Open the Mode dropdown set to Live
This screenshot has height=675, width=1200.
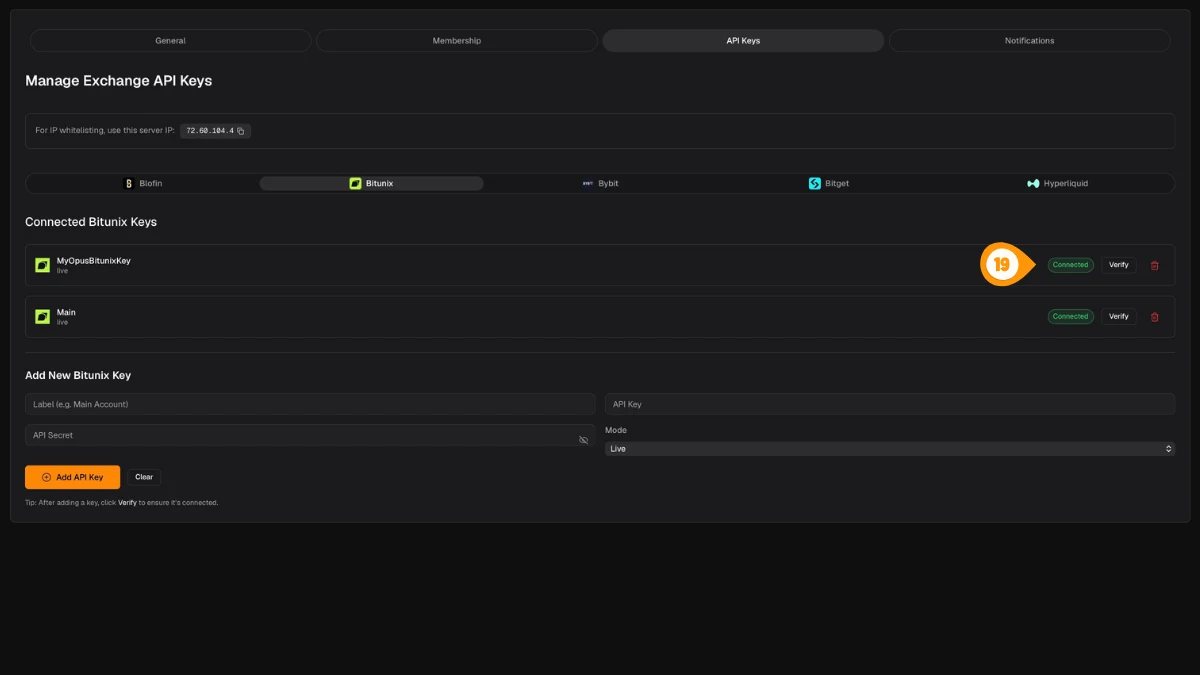coord(890,449)
